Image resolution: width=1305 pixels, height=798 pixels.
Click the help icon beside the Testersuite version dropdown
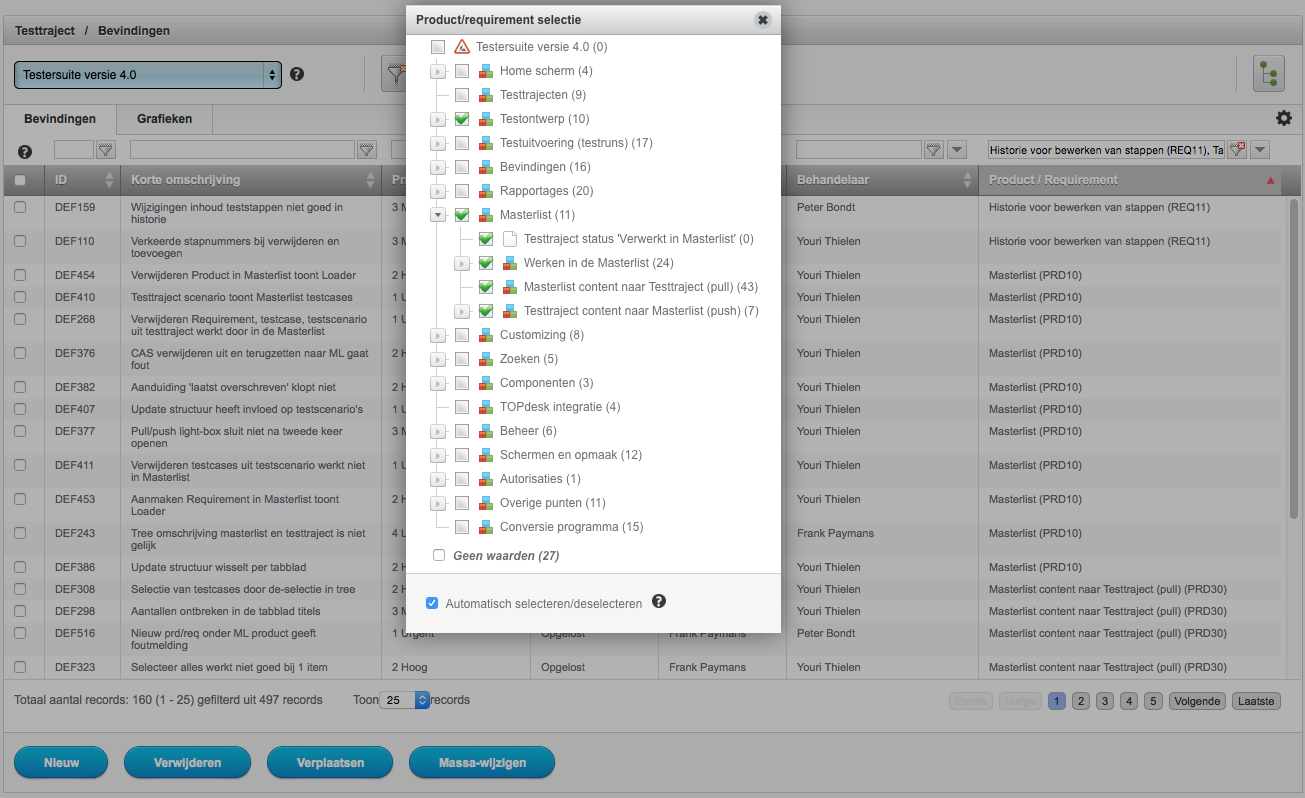(297, 74)
